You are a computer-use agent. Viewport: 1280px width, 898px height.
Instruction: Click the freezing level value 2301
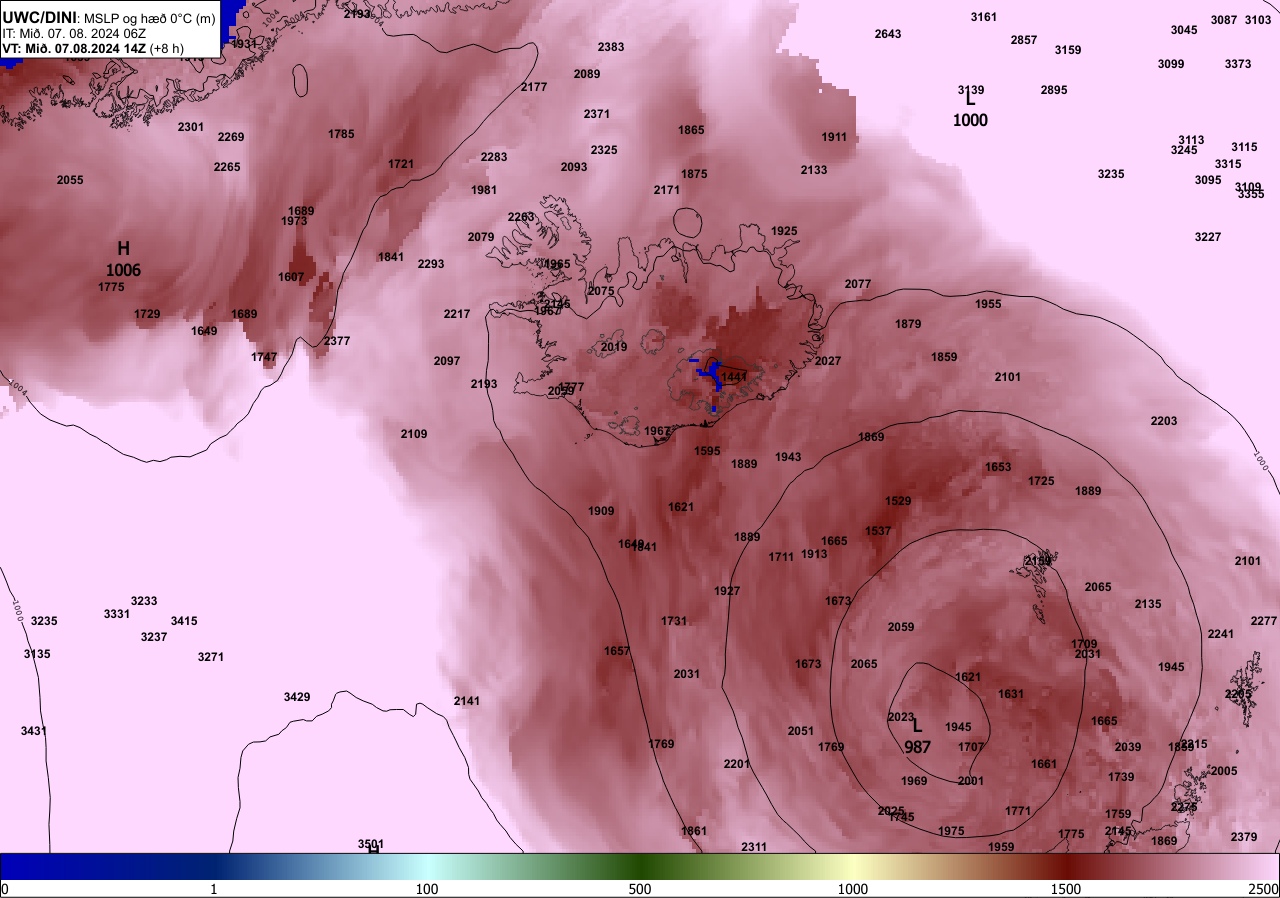tap(191, 127)
